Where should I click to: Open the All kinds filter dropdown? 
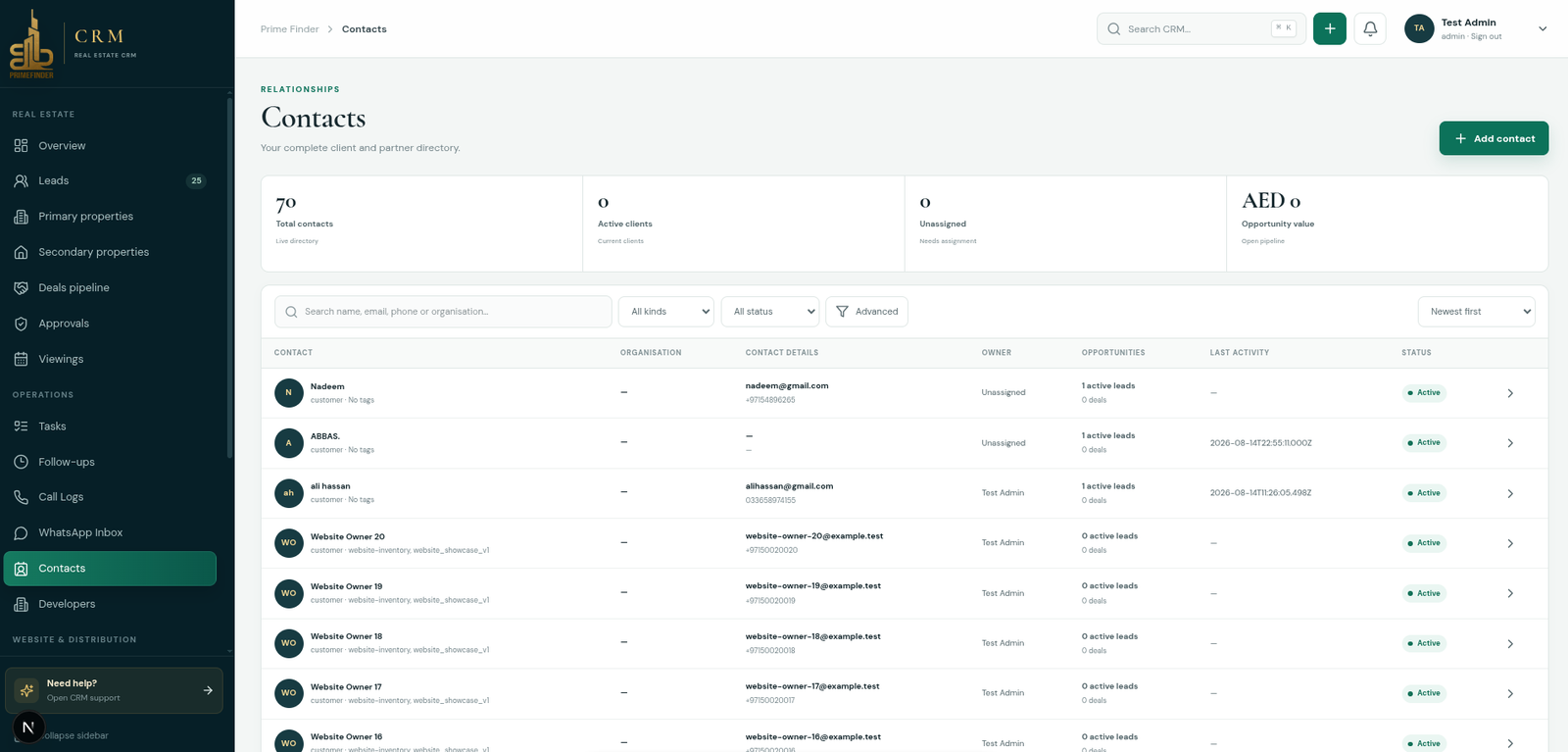(x=666, y=312)
